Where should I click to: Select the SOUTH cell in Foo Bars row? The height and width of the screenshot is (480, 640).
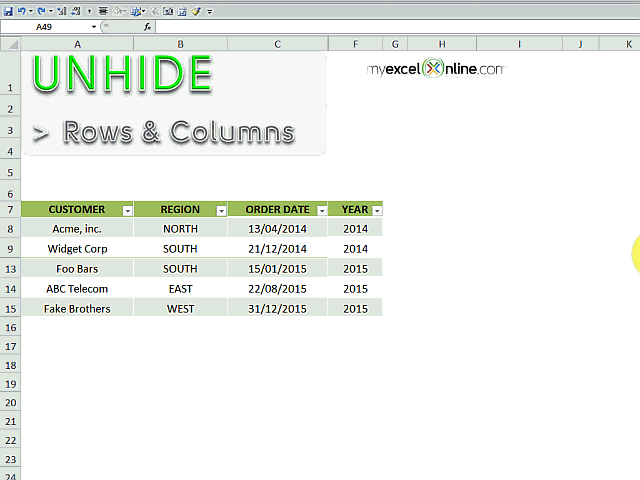coord(180,269)
